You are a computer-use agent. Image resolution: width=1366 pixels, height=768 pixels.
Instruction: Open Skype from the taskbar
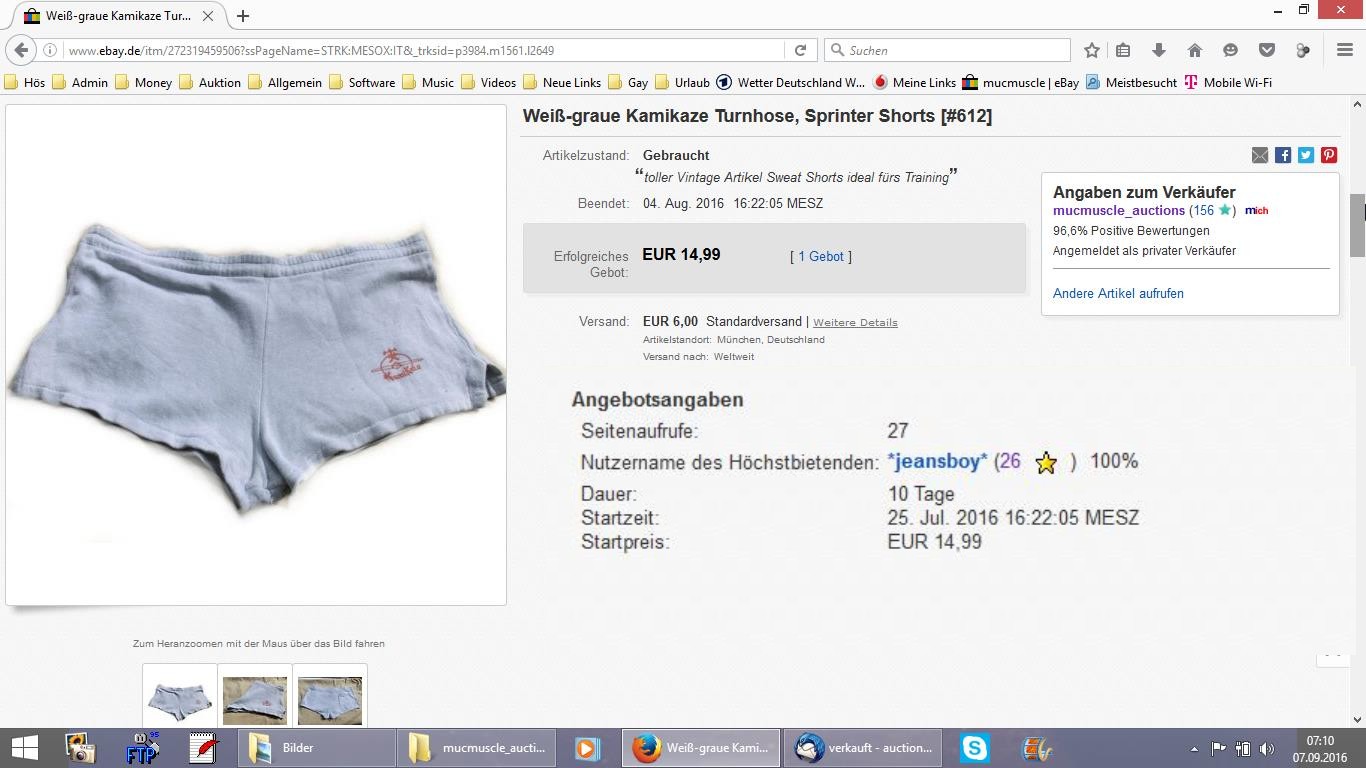(974, 747)
